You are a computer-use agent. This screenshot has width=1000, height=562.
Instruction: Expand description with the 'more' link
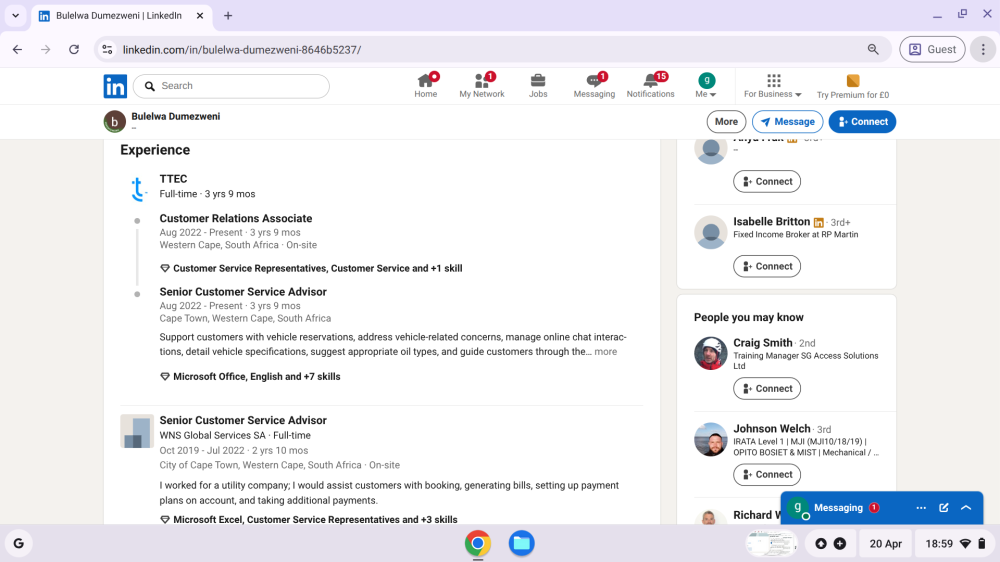(x=606, y=351)
